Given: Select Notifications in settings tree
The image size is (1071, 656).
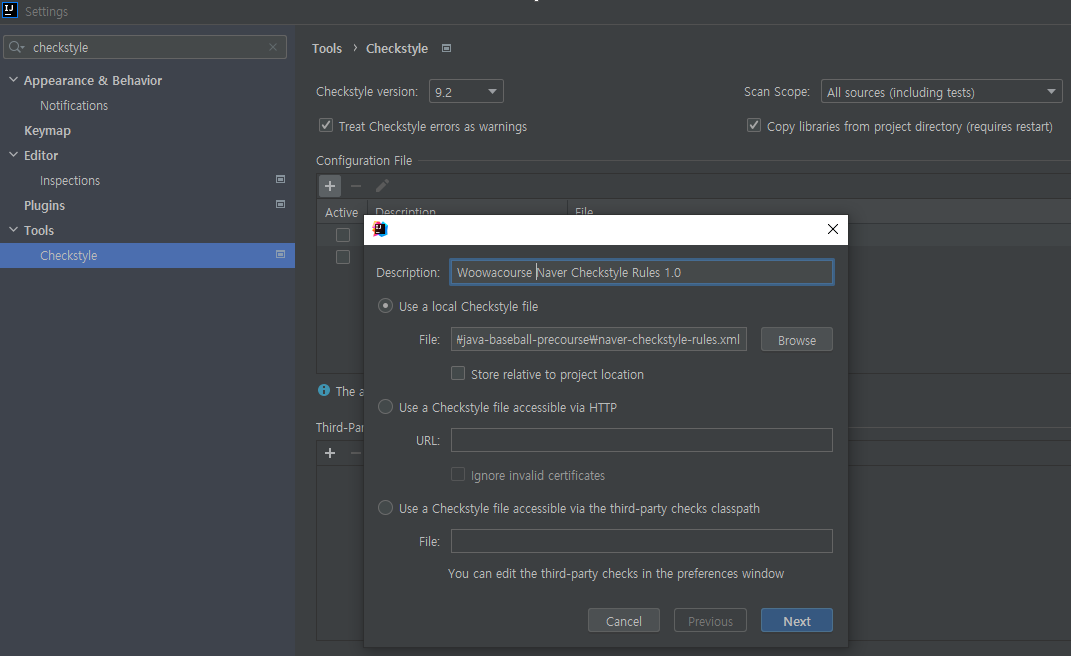Looking at the screenshot, I should click(74, 105).
